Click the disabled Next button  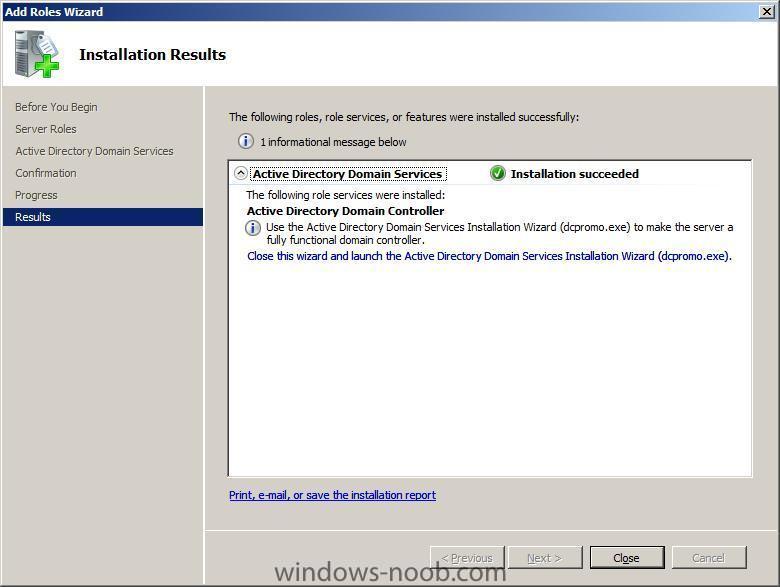545,558
